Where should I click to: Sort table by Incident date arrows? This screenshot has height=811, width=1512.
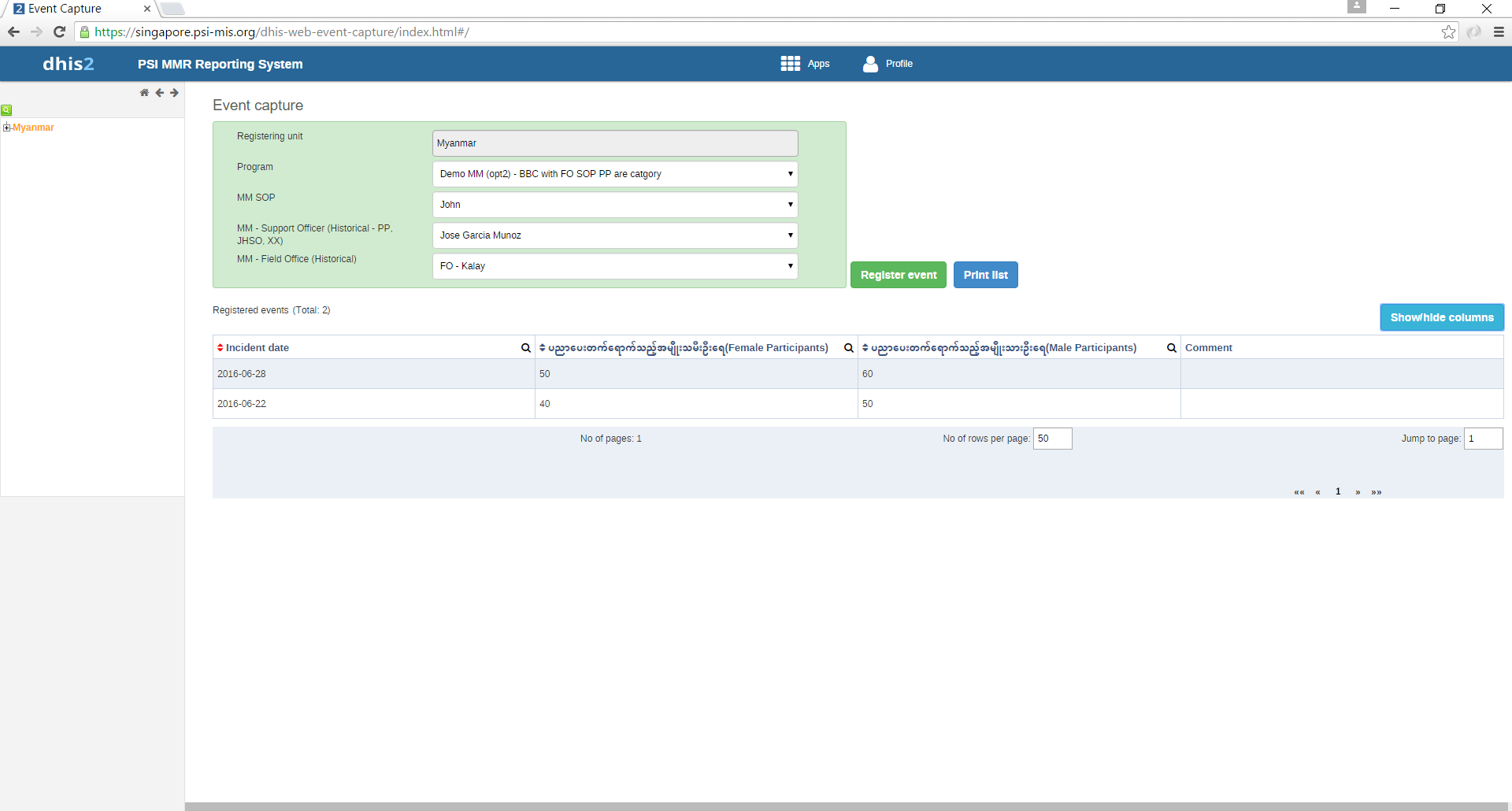(220, 348)
